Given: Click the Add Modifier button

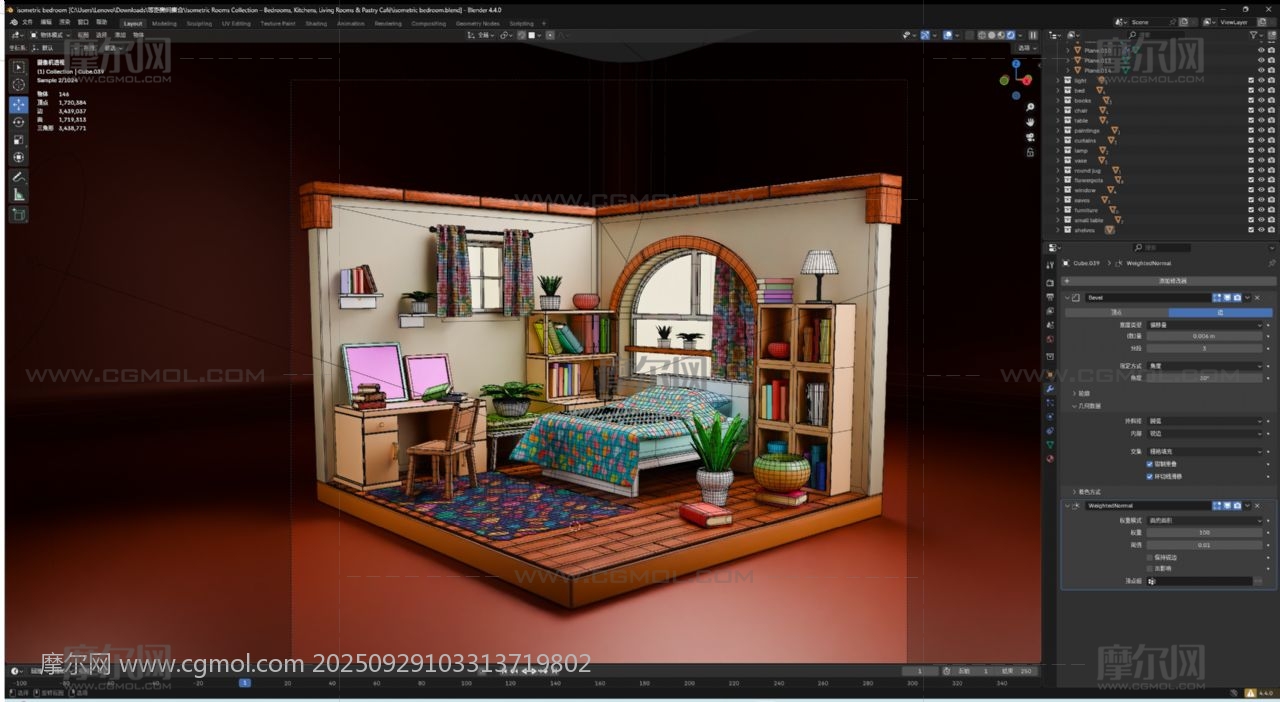Looking at the screenshot, I should click(1166, 281).
